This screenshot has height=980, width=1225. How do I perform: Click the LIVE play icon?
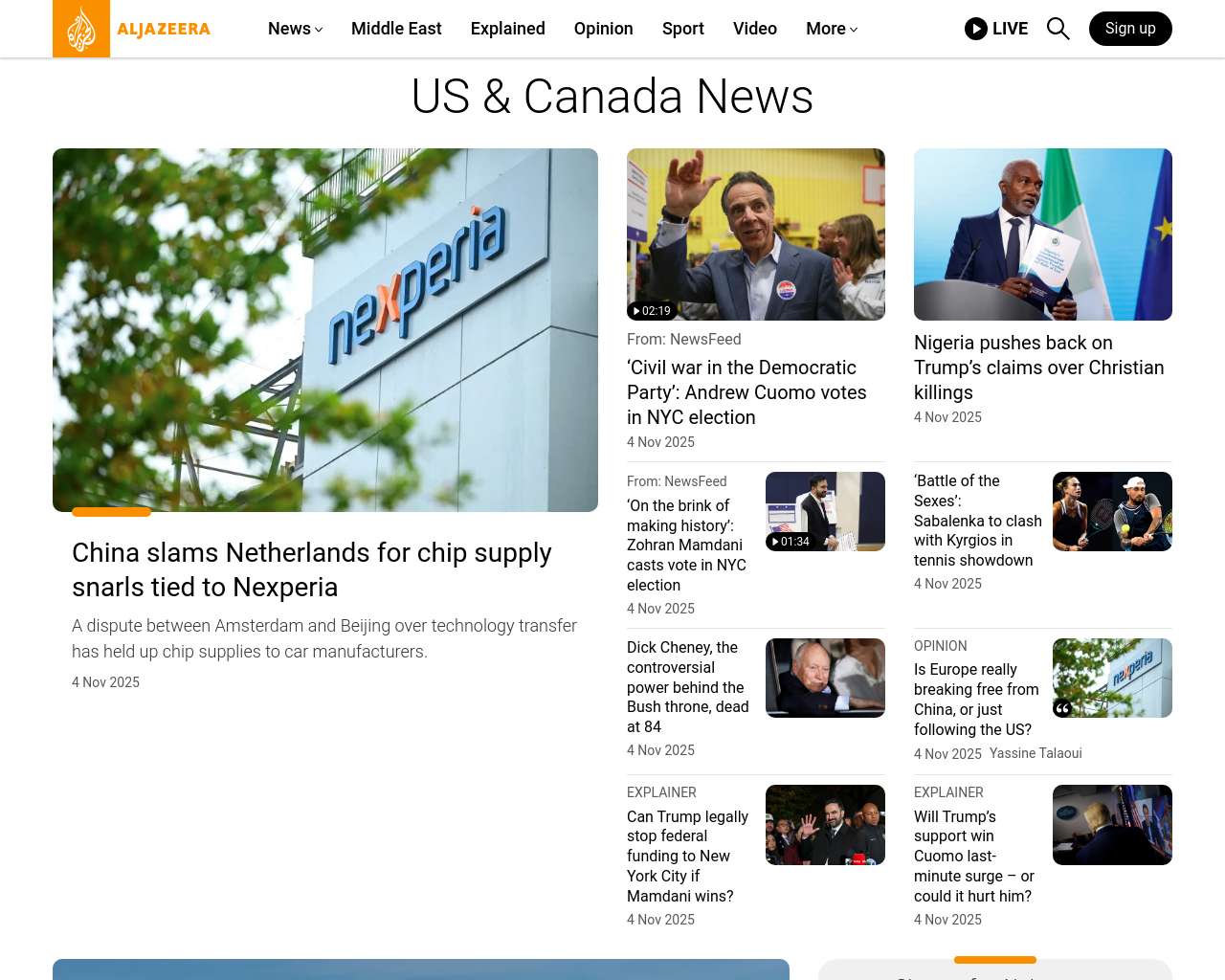tap(975, 29)
